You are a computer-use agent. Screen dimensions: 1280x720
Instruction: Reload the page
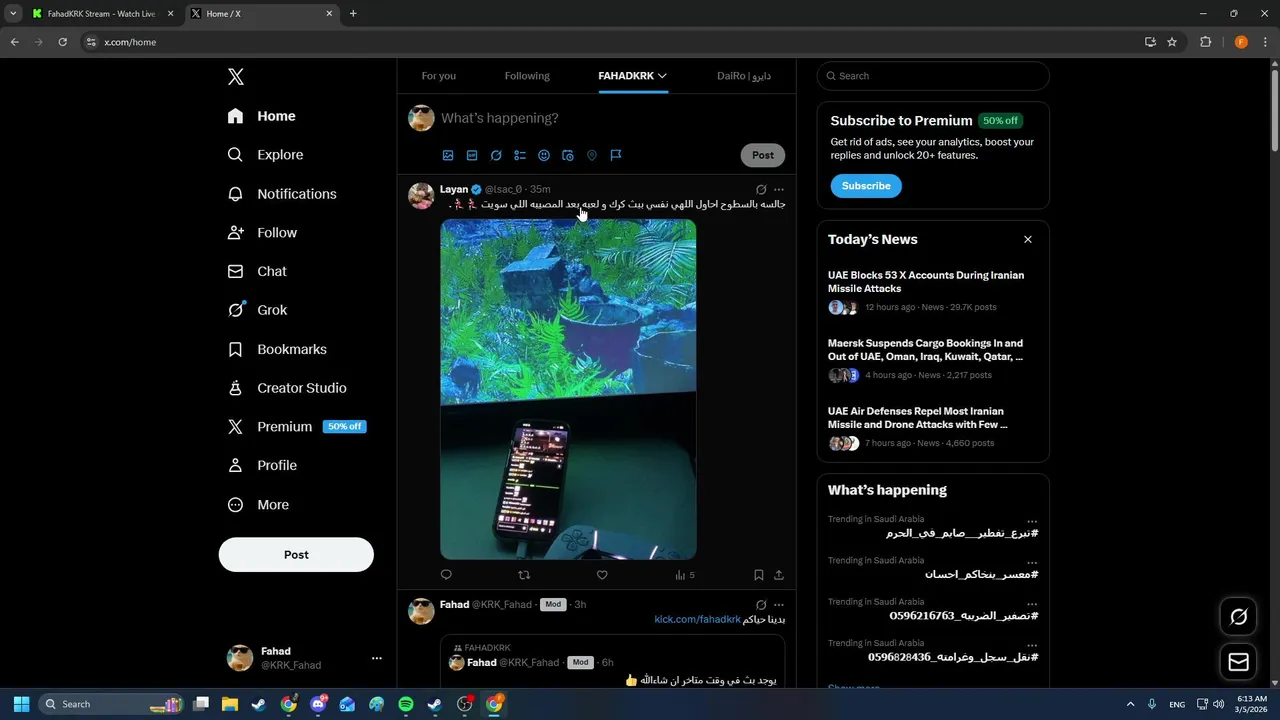coord(62,42)
